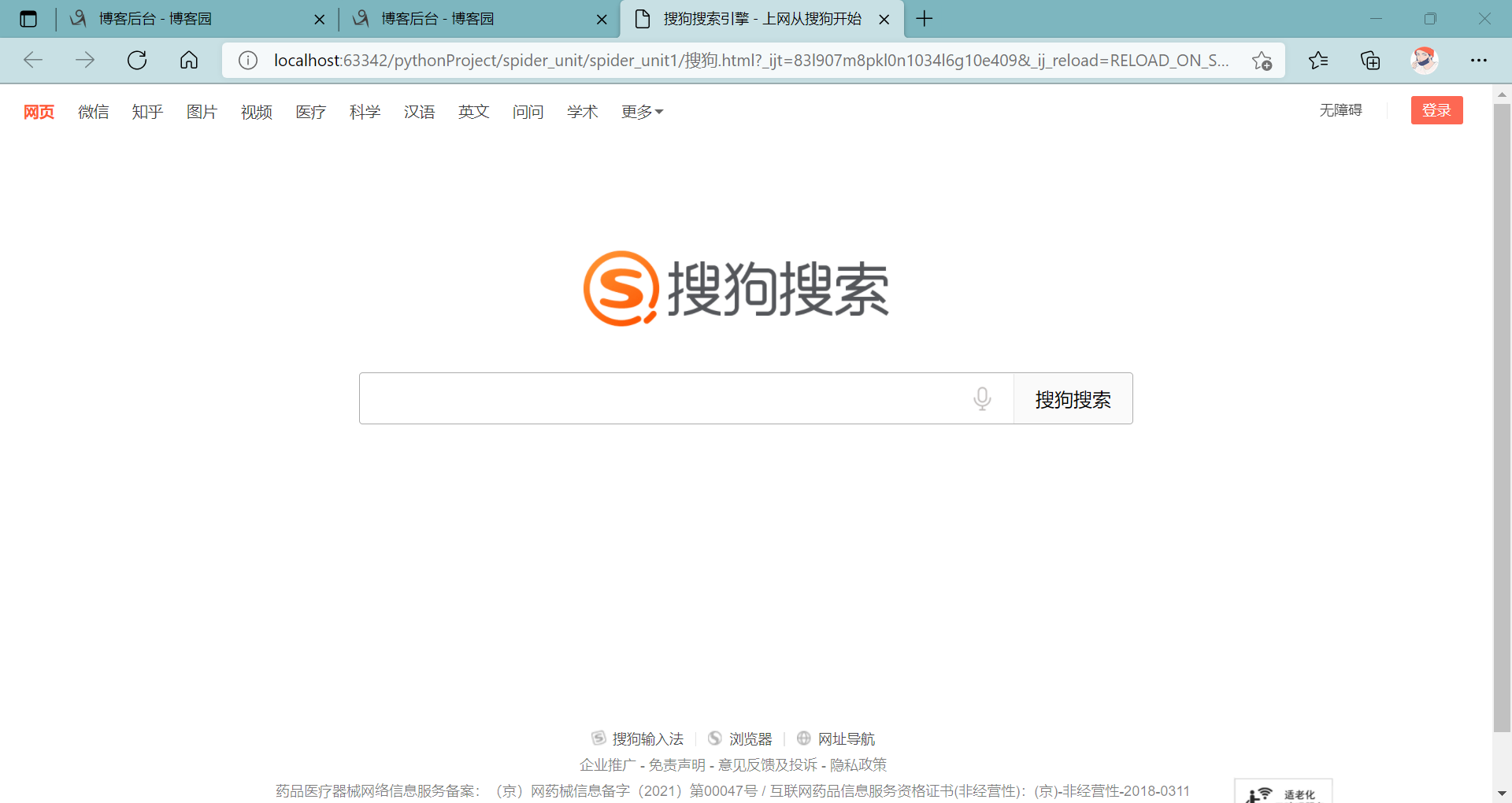The height and width of the screenshot is (803, 1512).
Task: Select the 科学 search category
Action: tap(365, 112)
